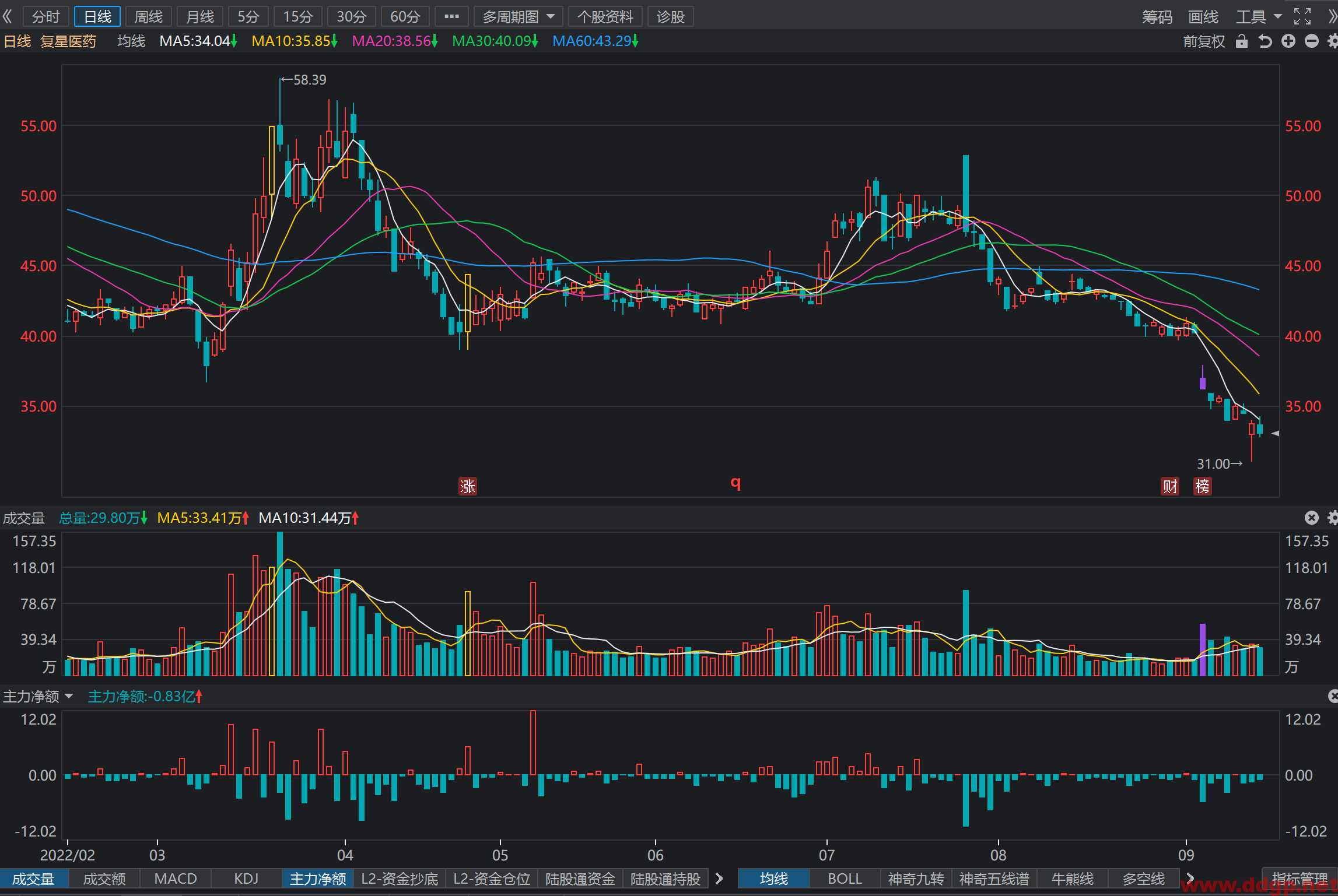This screenshot has width=1338, height=896.
Task: Zoom in chart with plus icon
Action: [x=1288, y=41]
